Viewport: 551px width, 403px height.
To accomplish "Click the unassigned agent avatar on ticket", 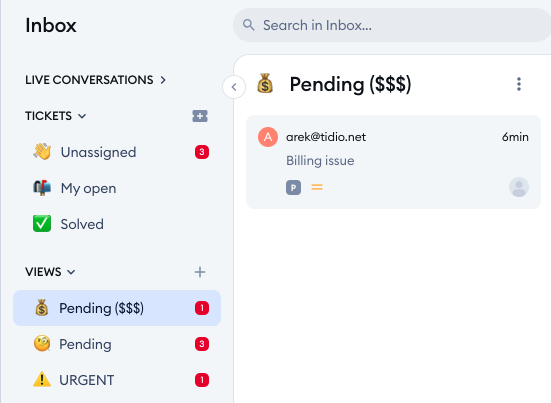I will (x=519, y=187).
